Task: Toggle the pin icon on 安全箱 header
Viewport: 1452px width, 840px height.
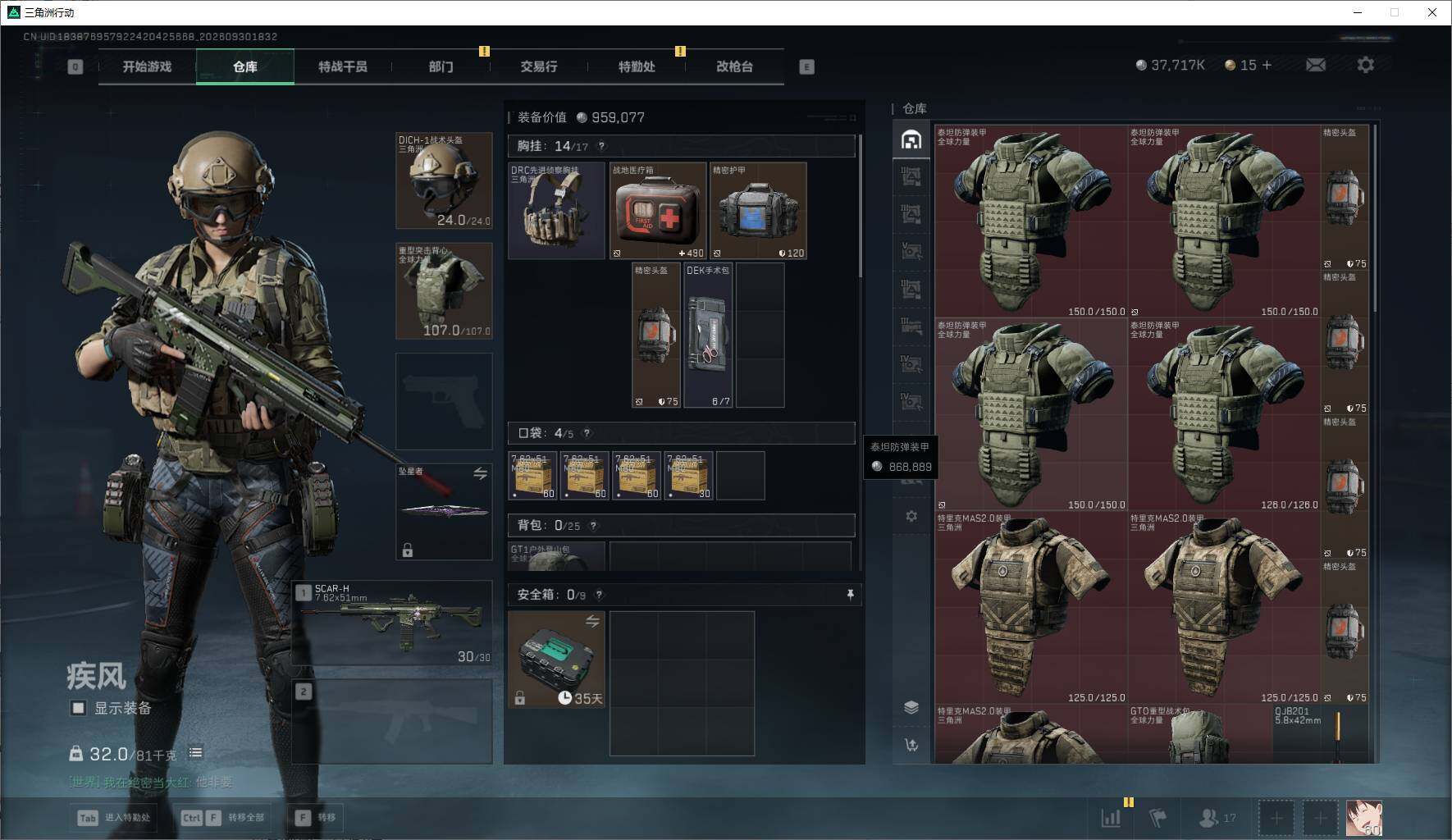Action: click(850, 595)
